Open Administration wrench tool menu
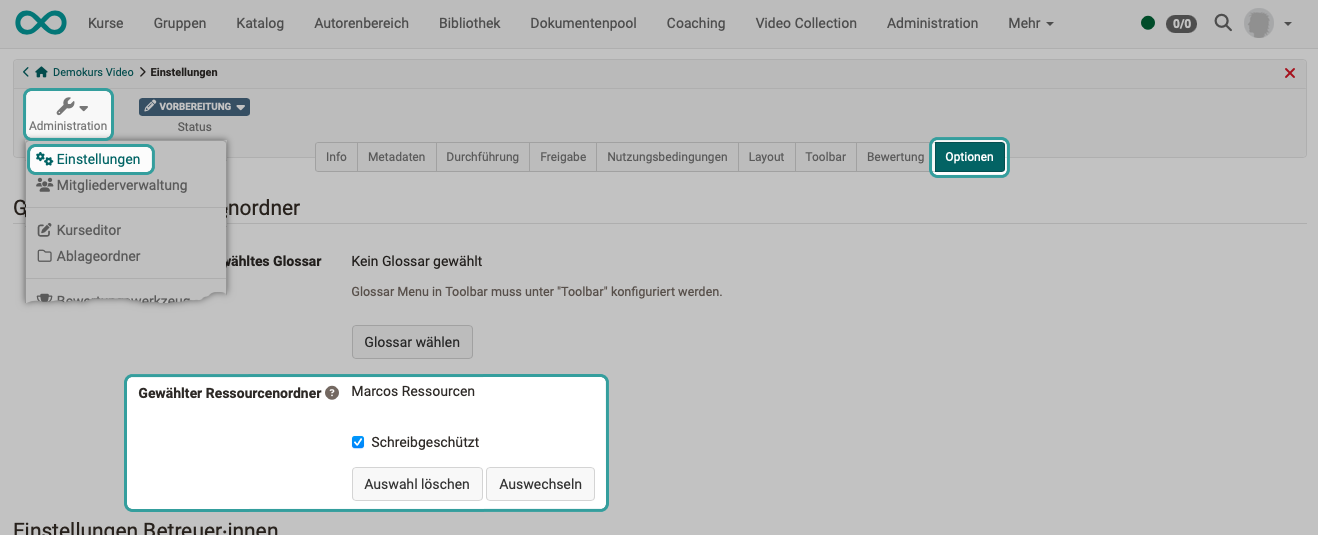 [x=68, y=114]
